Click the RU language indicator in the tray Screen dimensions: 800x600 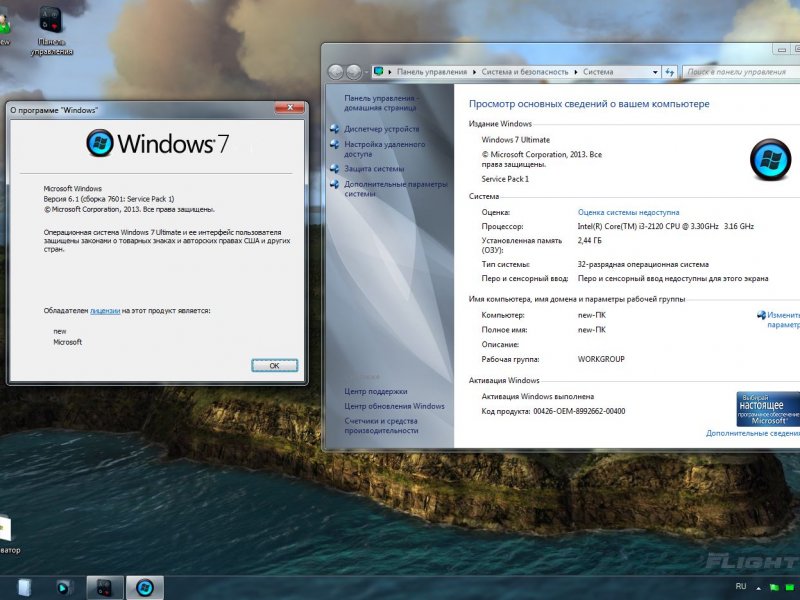click(x=741, y=587)
